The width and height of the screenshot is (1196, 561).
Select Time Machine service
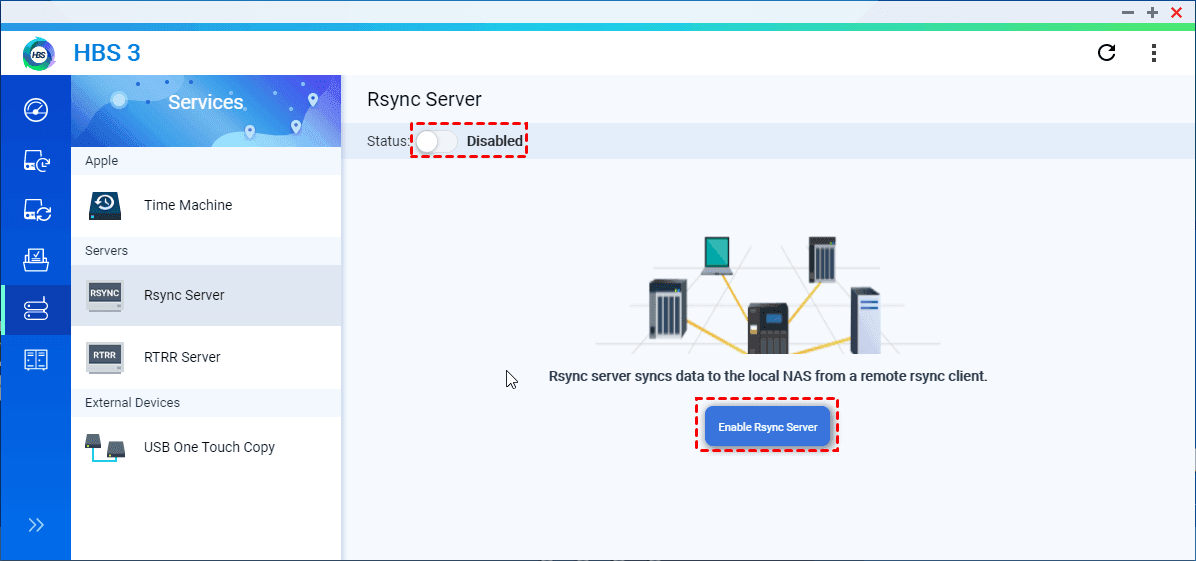[188, 205]
